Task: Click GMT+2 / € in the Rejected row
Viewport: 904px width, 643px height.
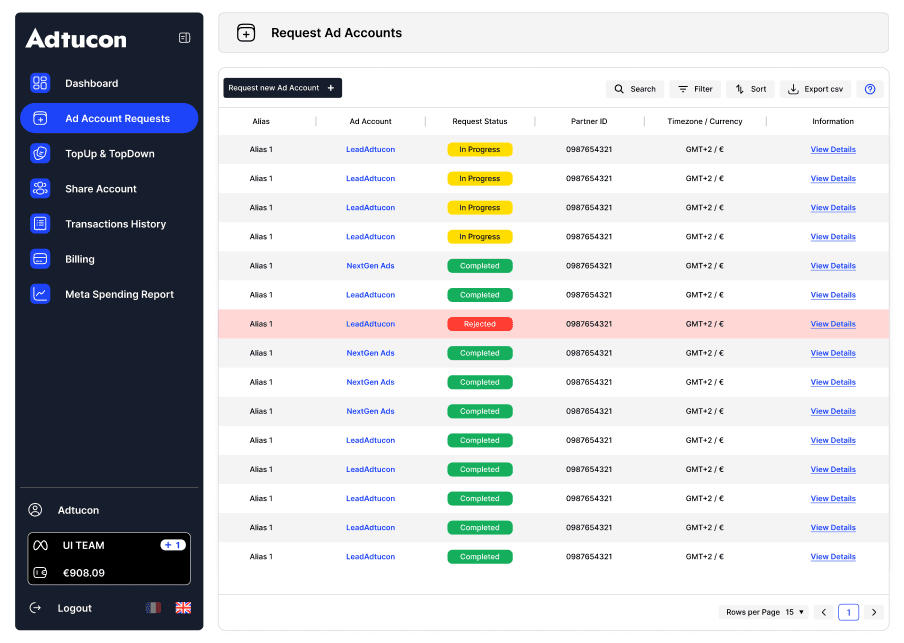Action: tap(705, 324)
